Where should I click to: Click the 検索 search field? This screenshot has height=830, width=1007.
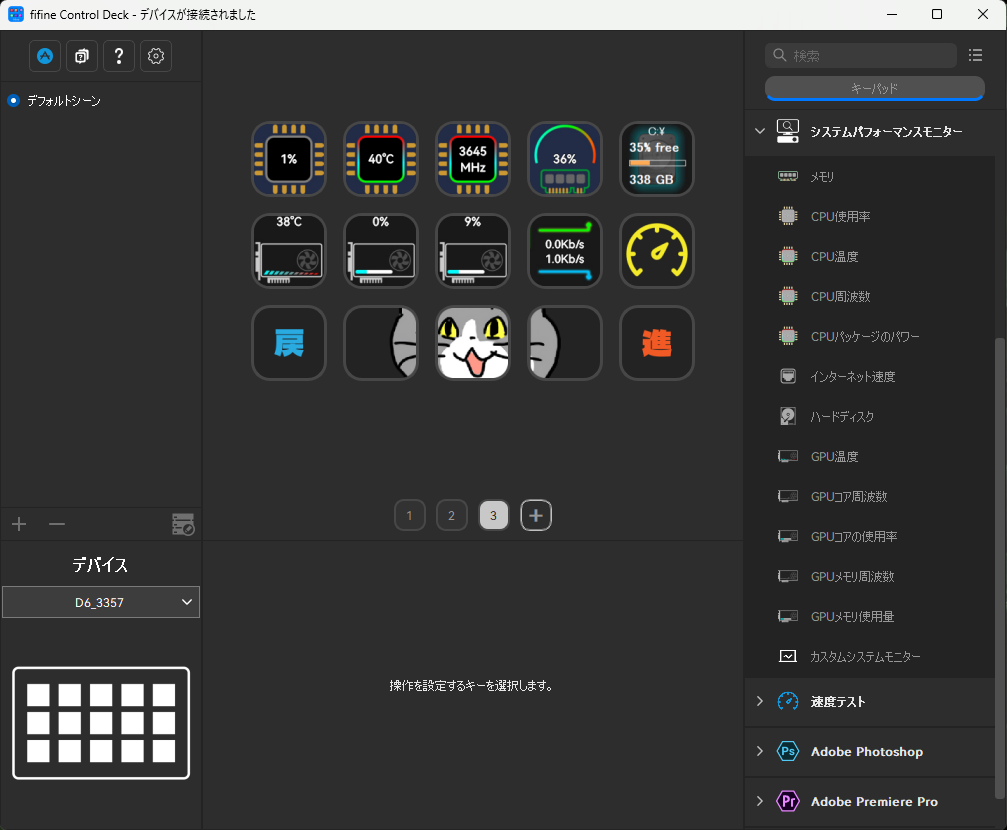coord(861,55)
